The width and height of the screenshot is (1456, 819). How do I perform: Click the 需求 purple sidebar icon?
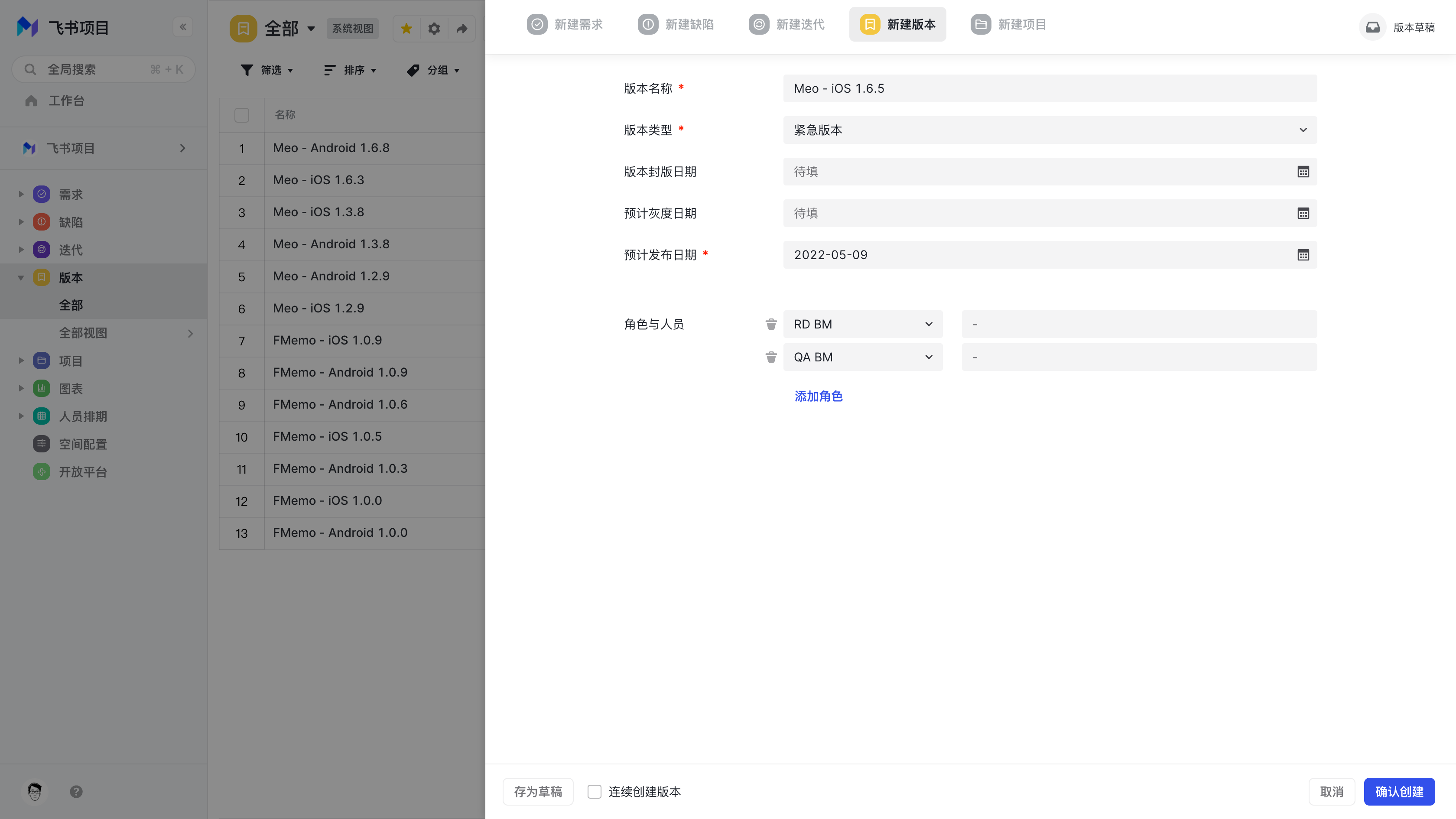point(41,194)
